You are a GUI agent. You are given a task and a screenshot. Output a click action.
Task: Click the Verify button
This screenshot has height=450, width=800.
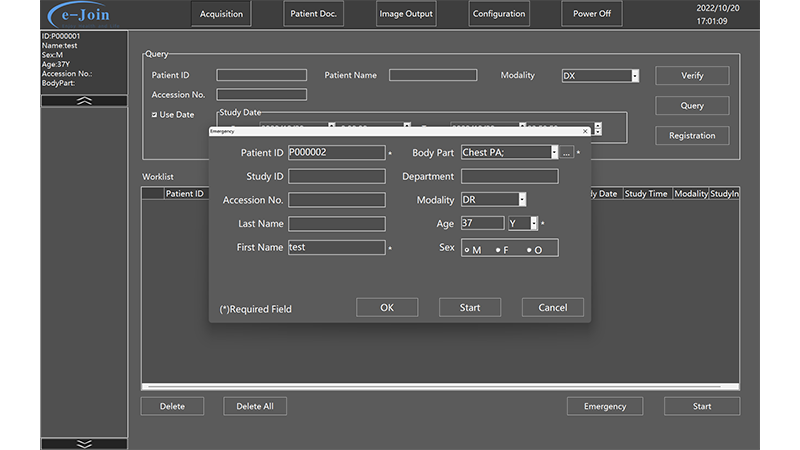(692, 76)
